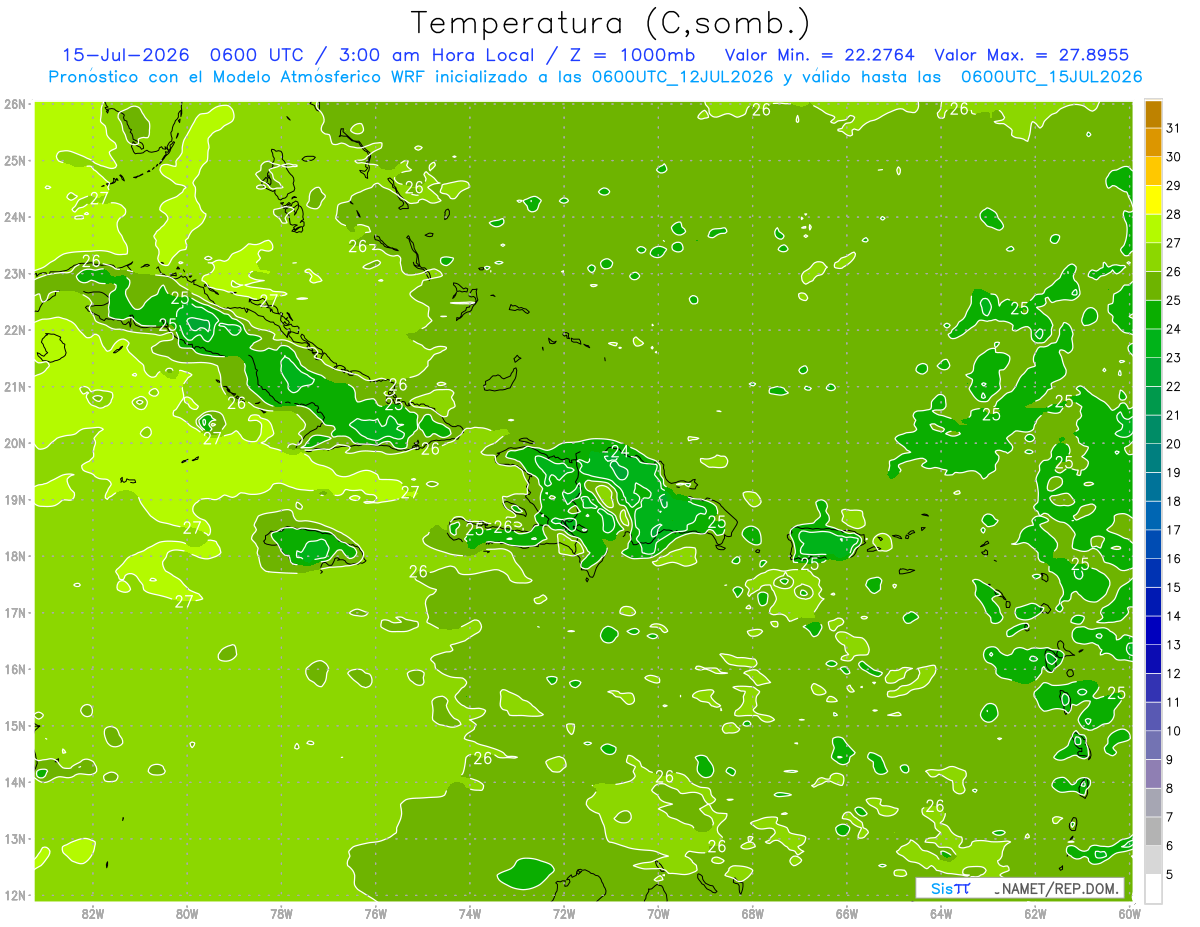Click the longitude axis label "66W"
Image resolution: width=1200 pixels, height=927 pixels.
click(x=846, y=913)
